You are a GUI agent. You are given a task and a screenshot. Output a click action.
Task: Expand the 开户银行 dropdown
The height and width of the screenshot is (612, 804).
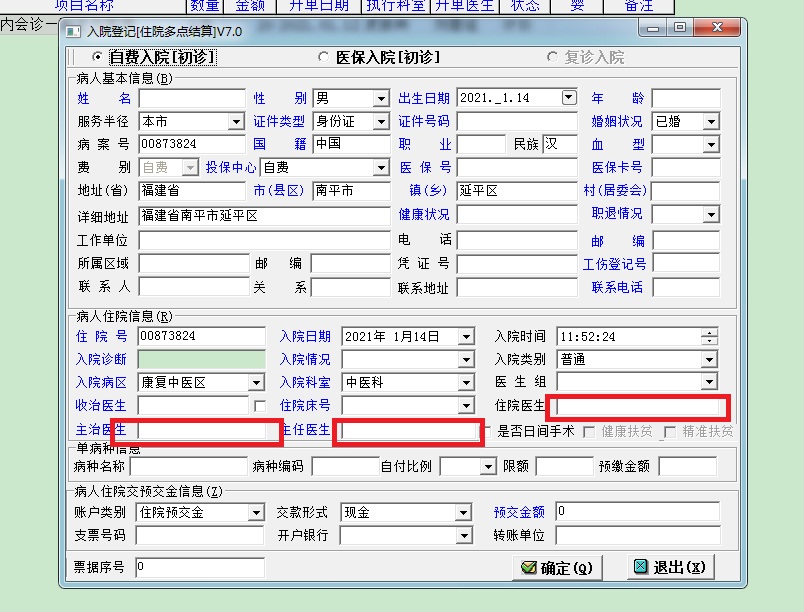tap(464, 536)
